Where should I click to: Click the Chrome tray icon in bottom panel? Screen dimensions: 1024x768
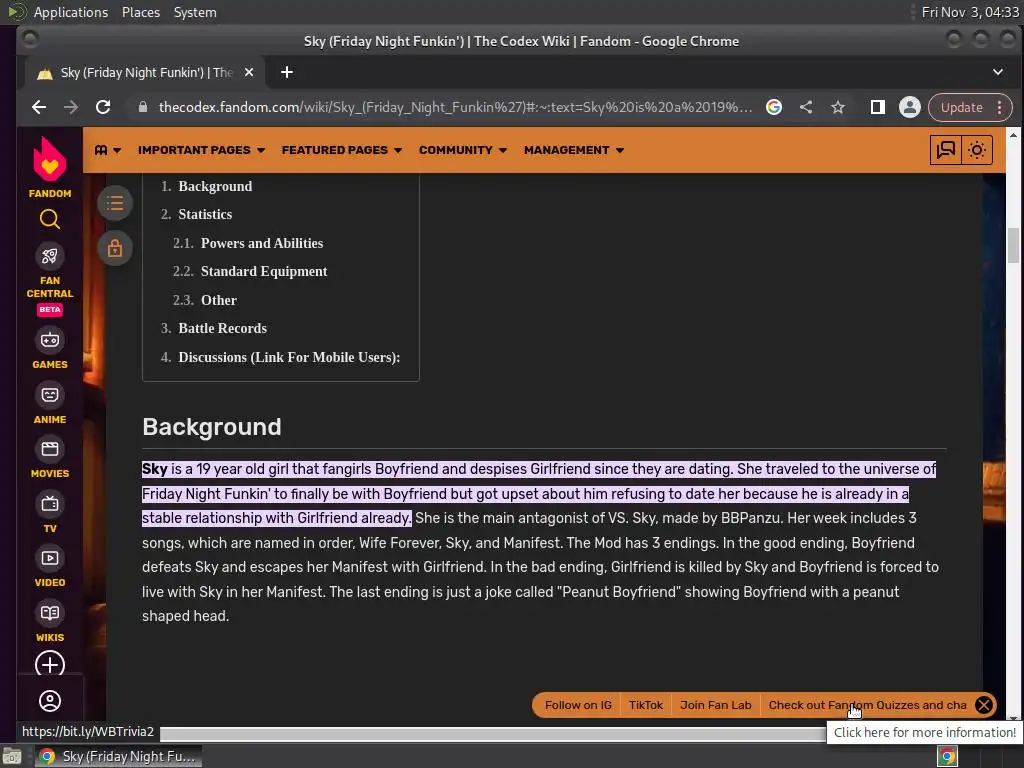pos(947,756)
